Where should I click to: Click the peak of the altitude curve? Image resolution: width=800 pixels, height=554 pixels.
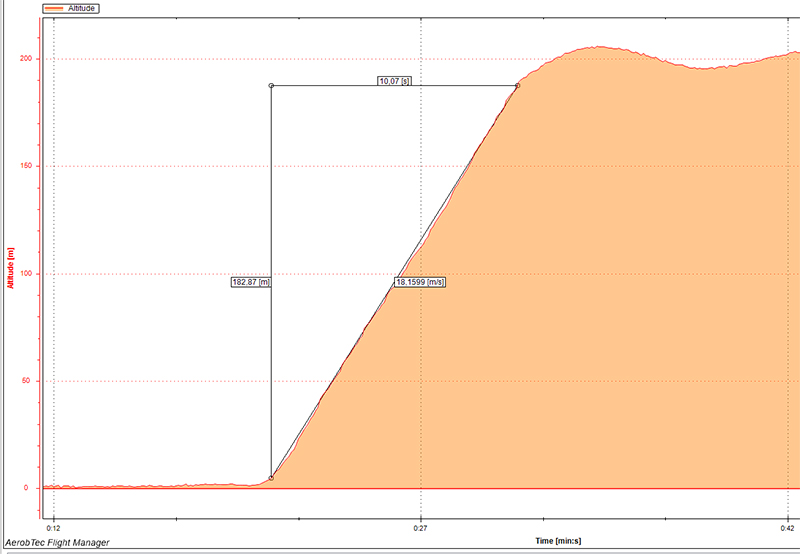click(x=597, y=47)
